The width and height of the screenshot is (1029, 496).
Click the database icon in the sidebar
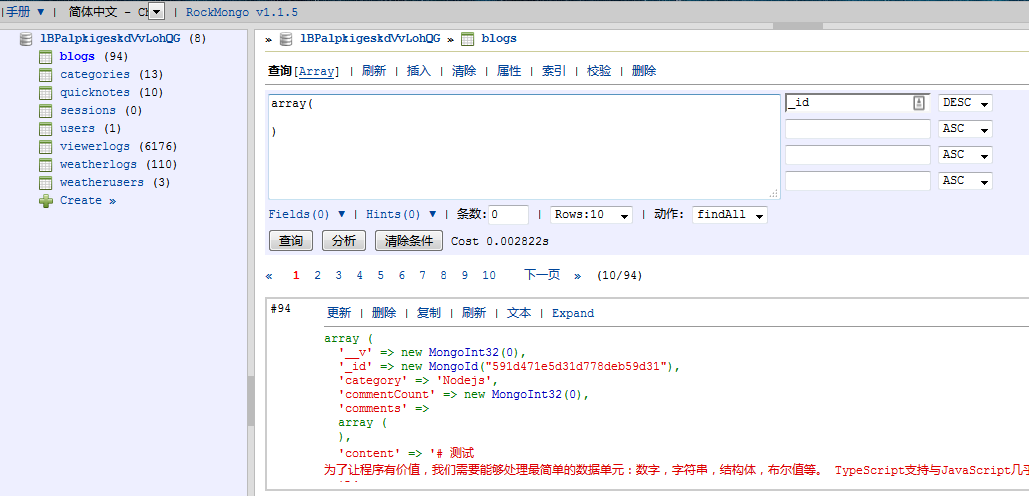(27, 39)
